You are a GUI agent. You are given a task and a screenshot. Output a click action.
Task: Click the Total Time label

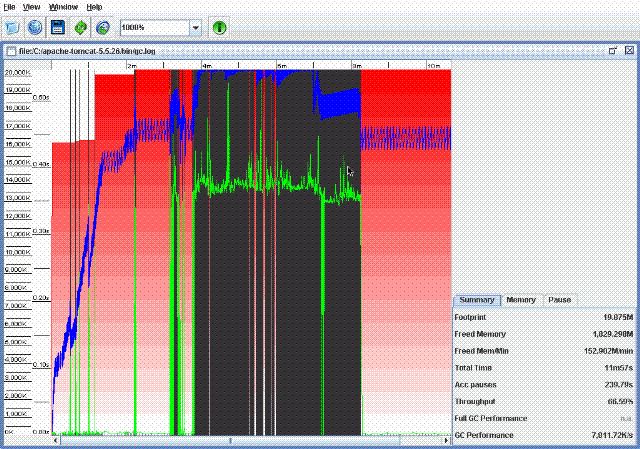click(473, 368)
